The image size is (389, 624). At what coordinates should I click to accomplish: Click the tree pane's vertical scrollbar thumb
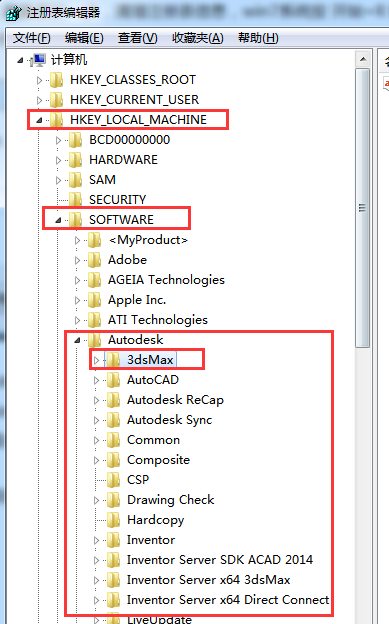(x=362, y=208)
